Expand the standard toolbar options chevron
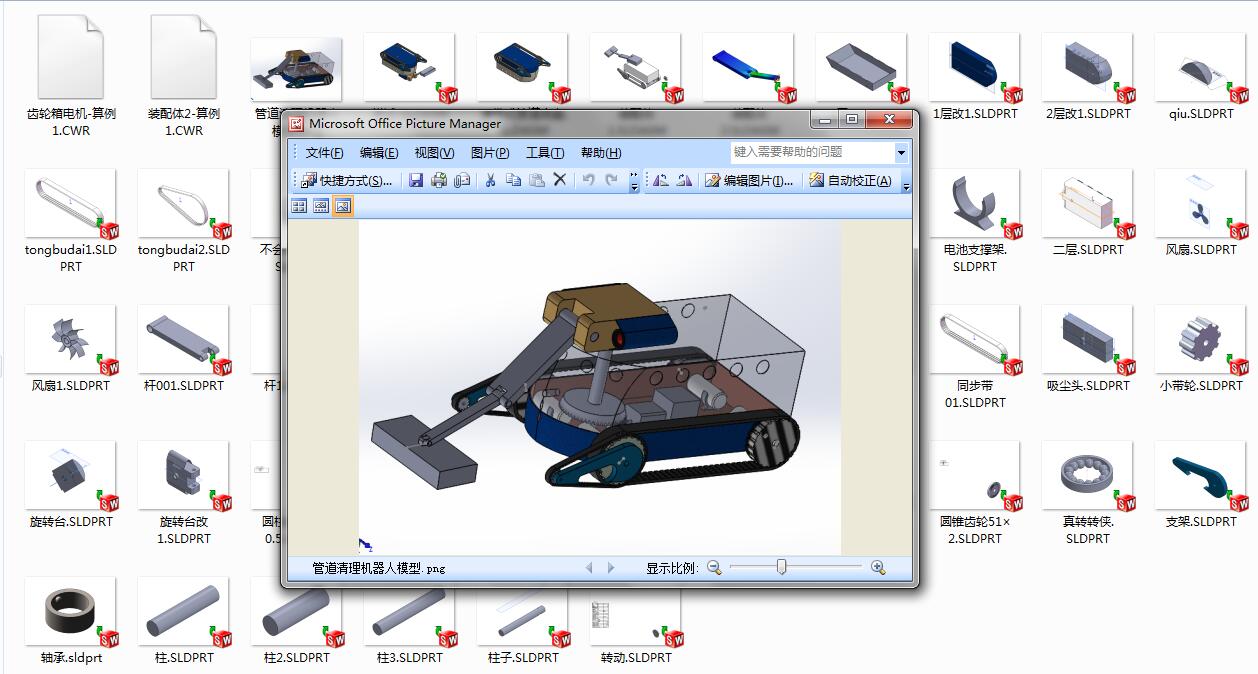The height and width of the screenshot is (674, 1258). click(x=634, y=181)
